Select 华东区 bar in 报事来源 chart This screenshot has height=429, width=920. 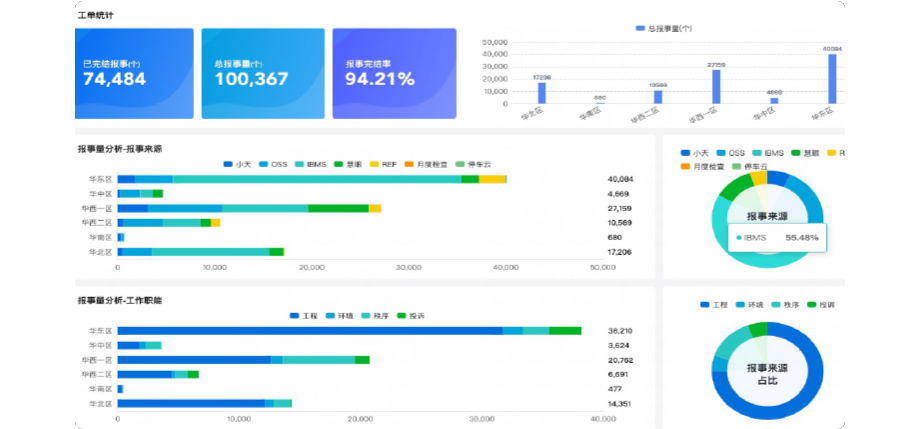coord(311,179)
